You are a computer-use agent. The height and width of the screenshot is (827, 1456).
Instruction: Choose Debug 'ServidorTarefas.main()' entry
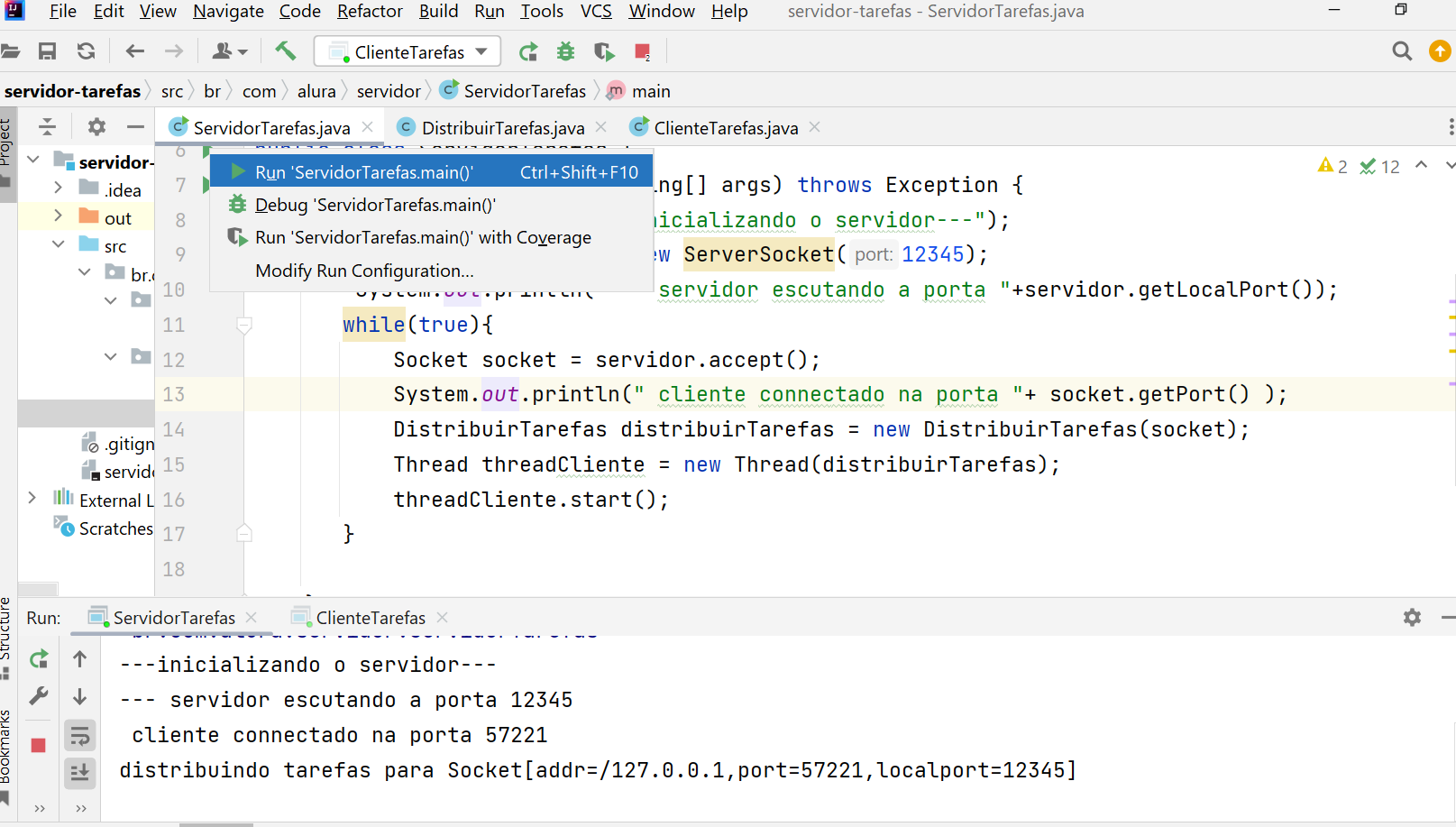tap(432, 205)
